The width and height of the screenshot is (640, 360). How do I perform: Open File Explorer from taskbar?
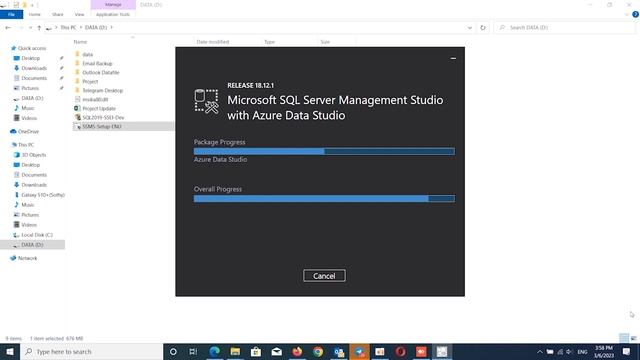(235, 351)
